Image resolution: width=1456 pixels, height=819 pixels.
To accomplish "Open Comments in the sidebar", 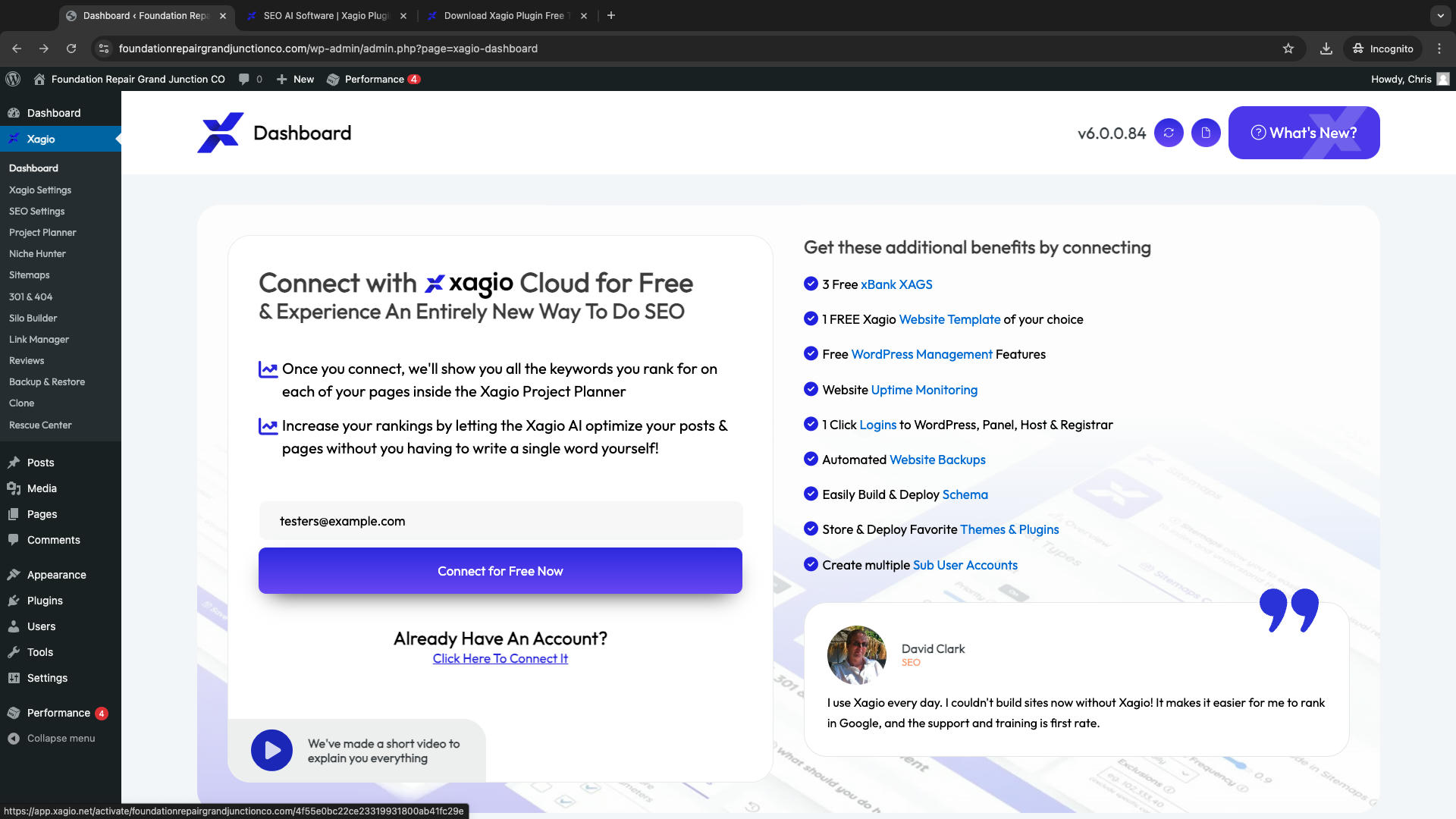I will (x=61, y=540).
